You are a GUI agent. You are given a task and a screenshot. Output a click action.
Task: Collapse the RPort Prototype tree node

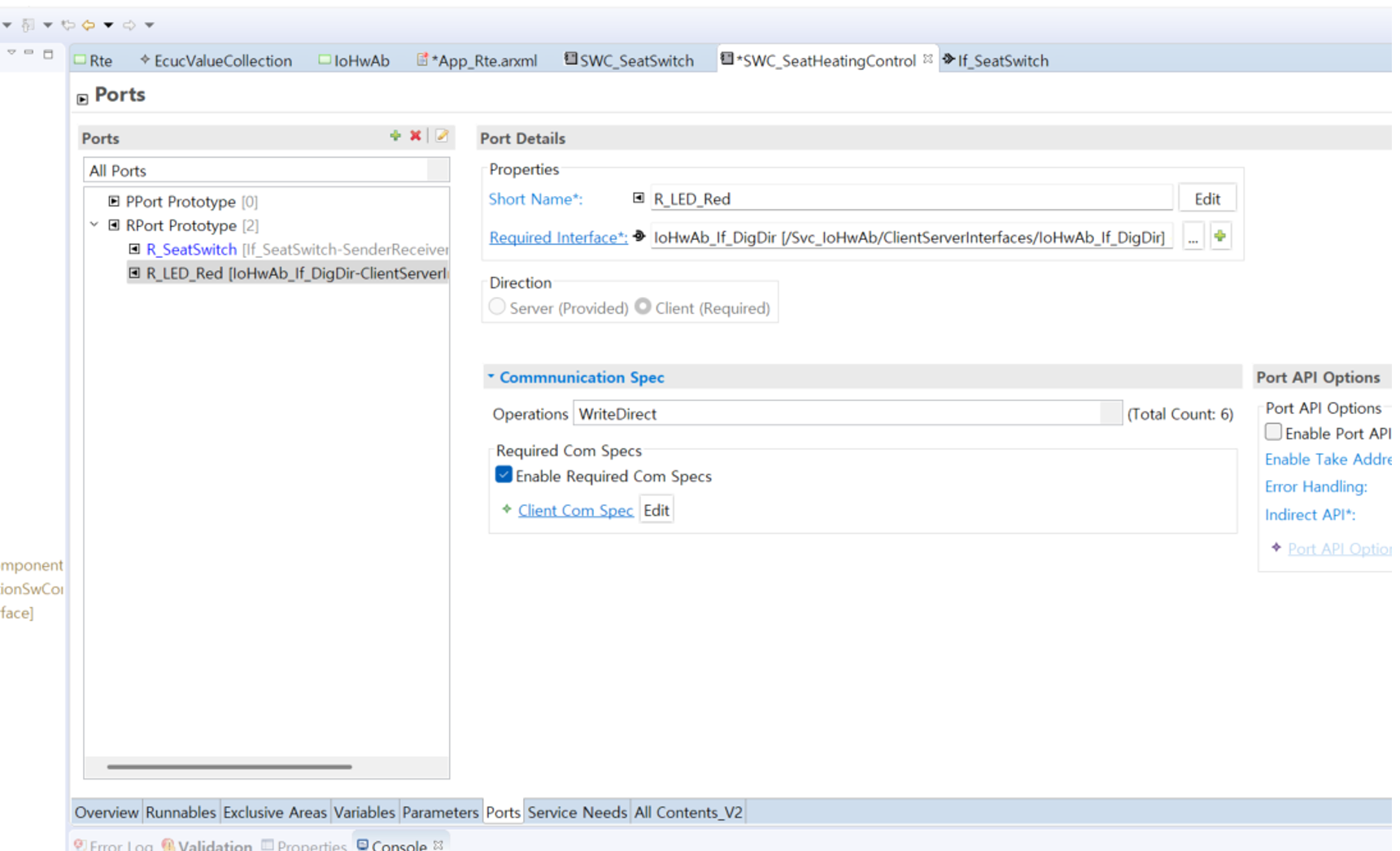click(x=94, y=225)
